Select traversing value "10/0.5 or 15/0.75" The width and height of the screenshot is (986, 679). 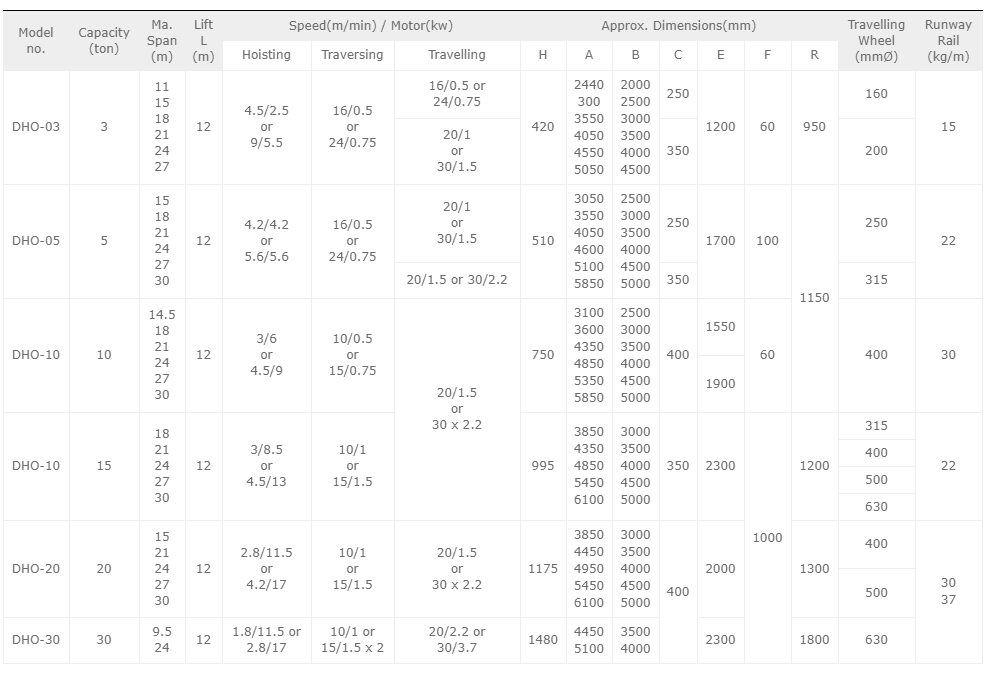point(352,355)
